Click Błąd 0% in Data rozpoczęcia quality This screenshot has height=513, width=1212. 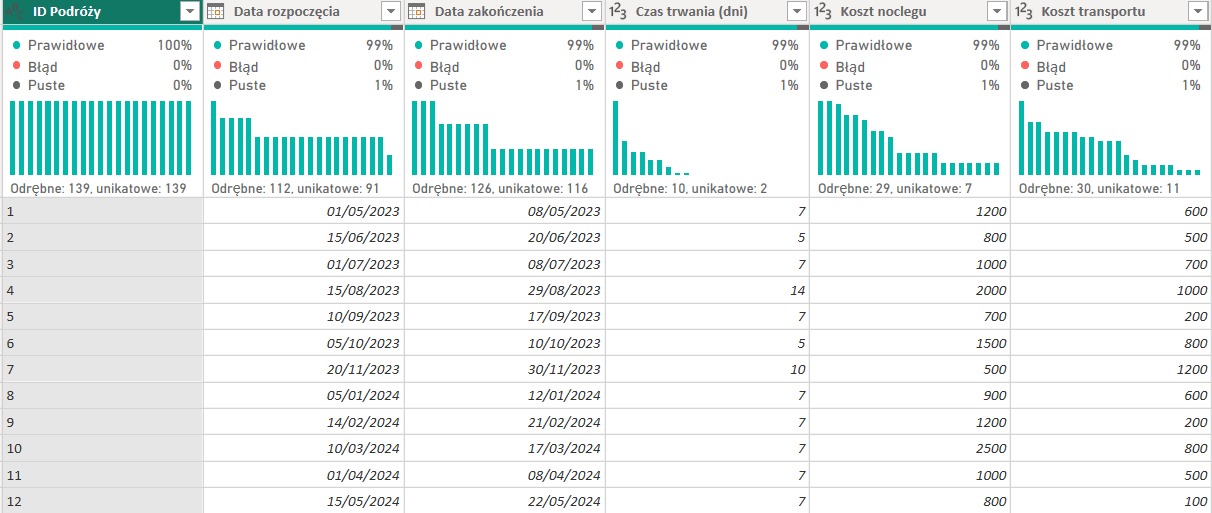tap(302, 66)
